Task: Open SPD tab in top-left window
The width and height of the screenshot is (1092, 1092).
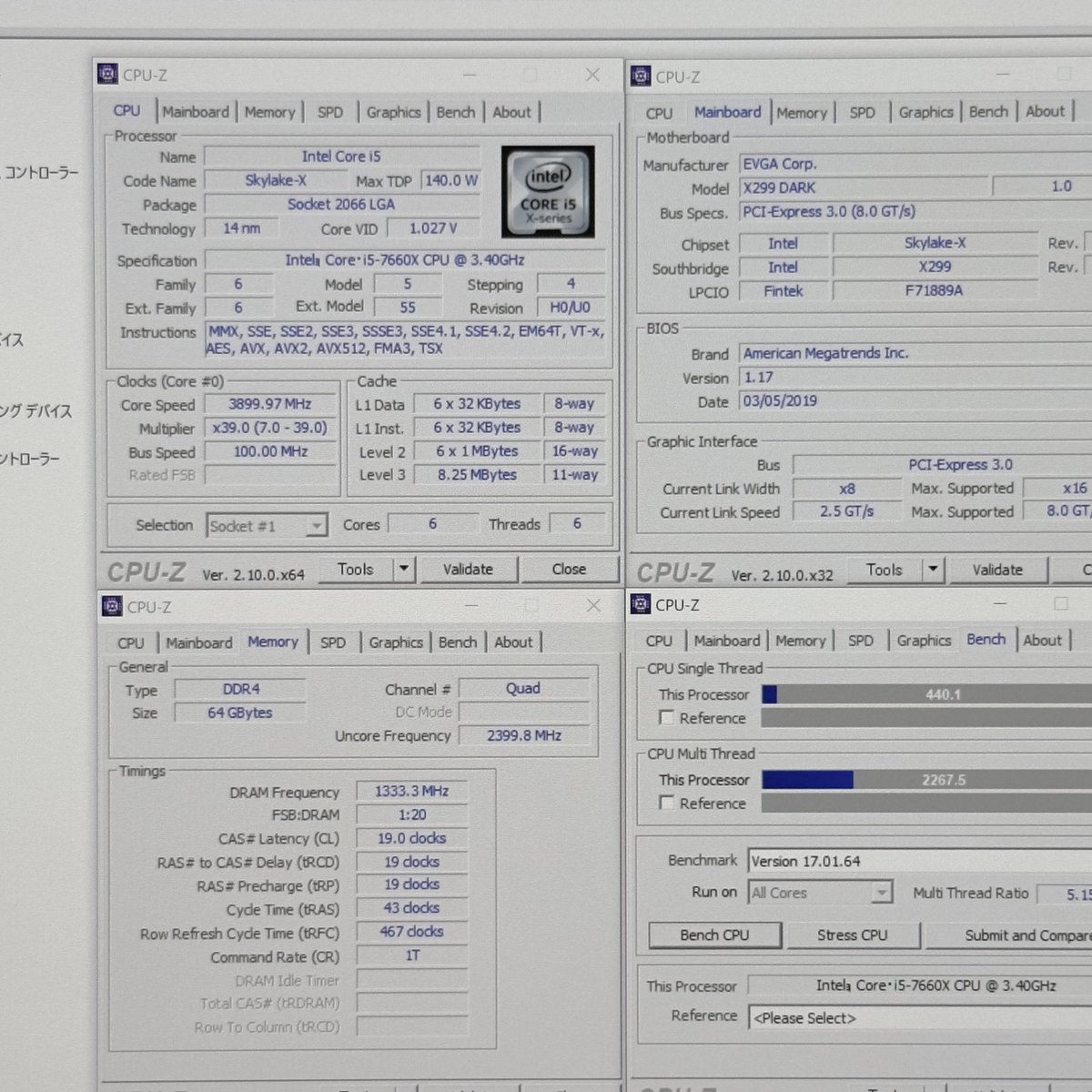Action: [330, 112]
